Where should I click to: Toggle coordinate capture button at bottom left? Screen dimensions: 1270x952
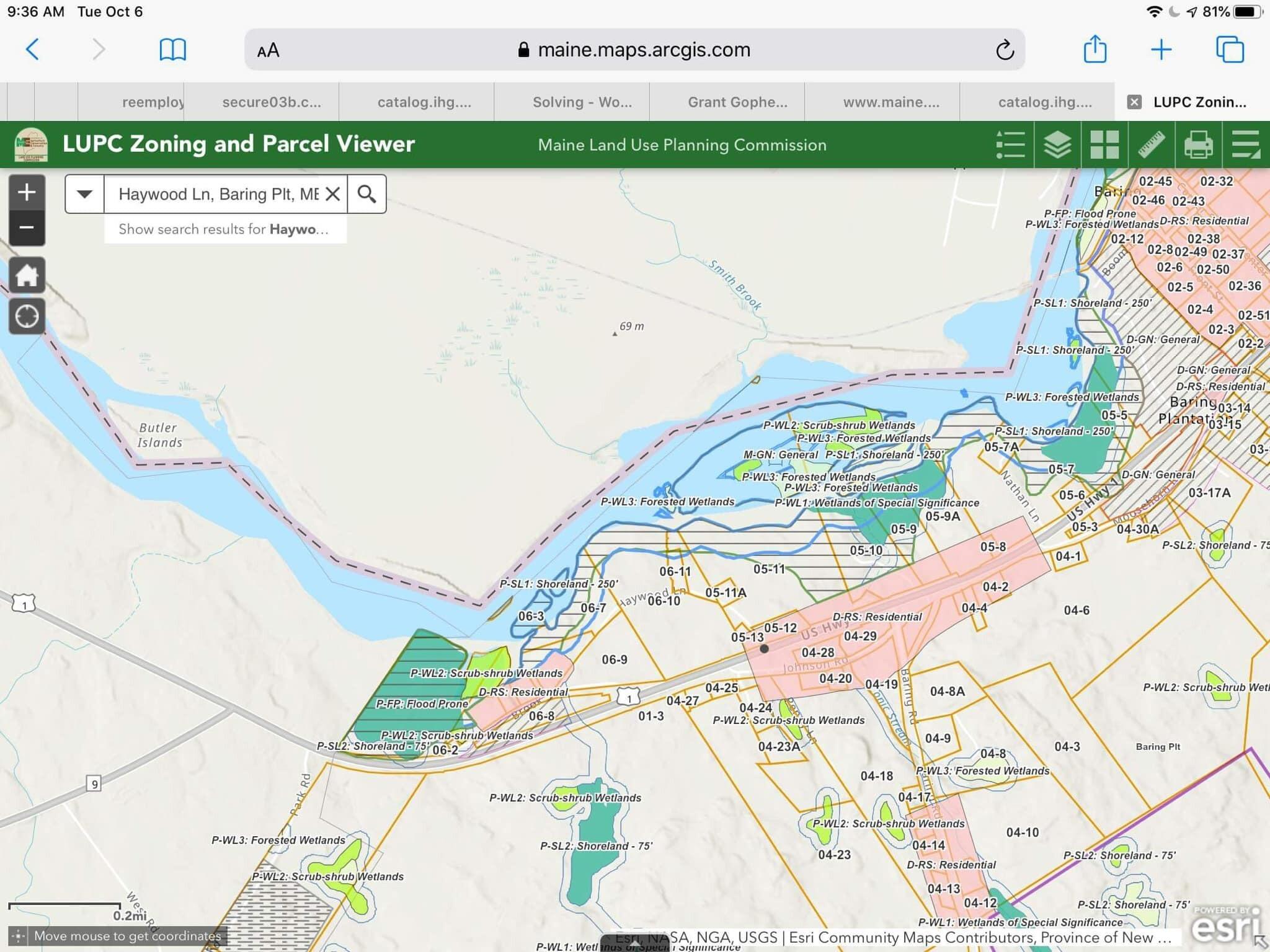pyautogui.click(x=18, y=936)
